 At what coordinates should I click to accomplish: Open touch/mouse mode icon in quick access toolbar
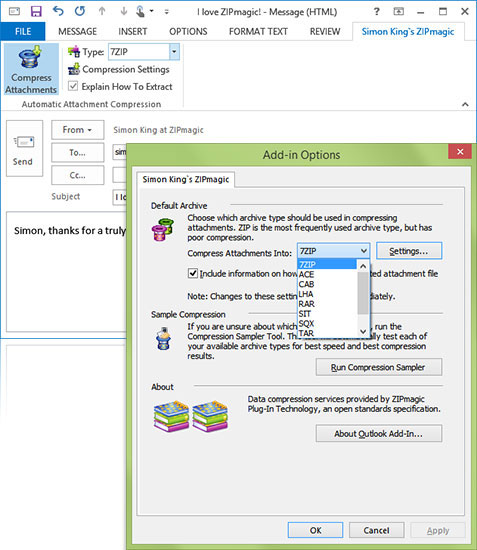pyautogui.click(x=140, y=11)
